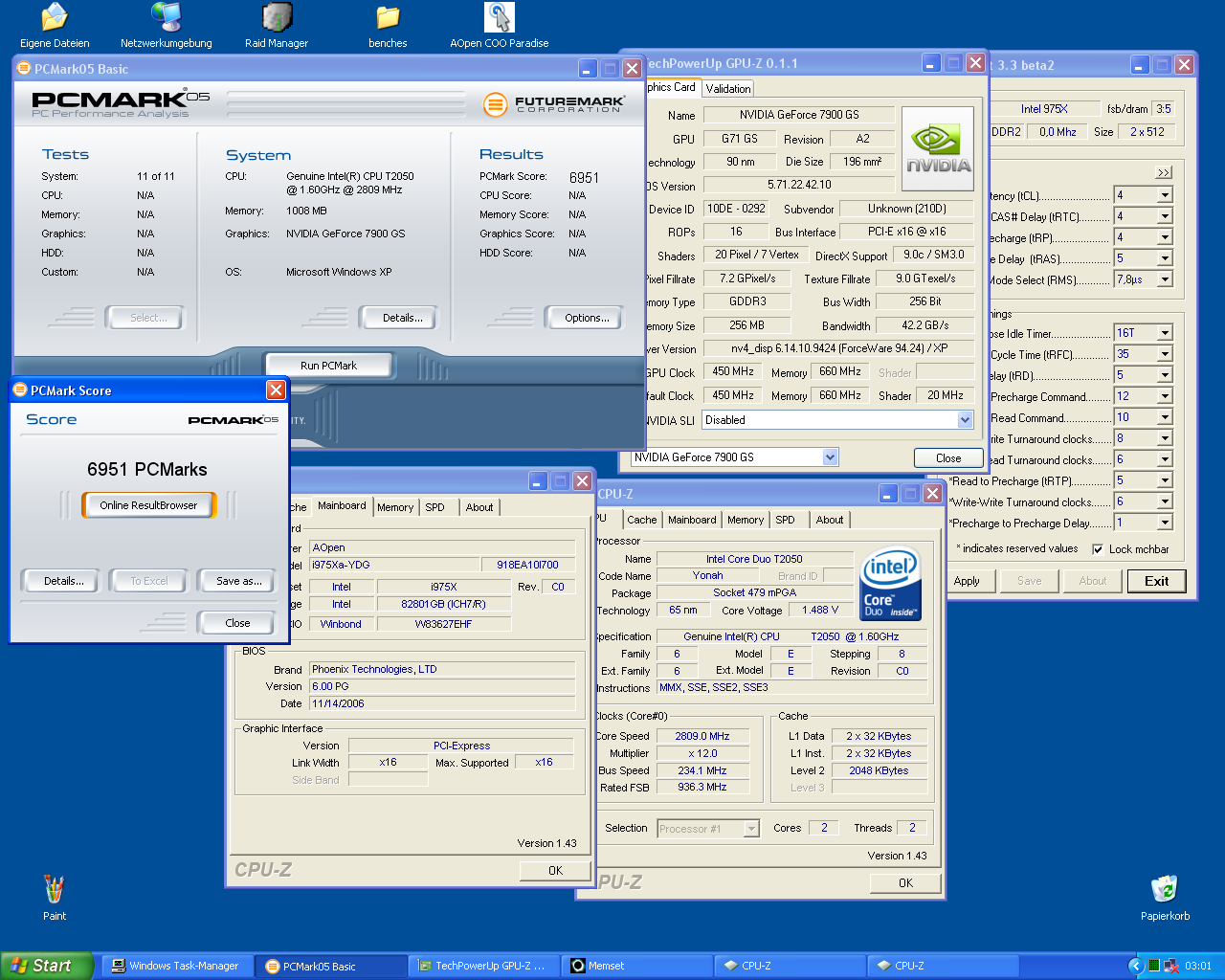Image resolution: width=1225 pixels, height=980 pixels.
Task: Open About tab in right CPU-Z window
Action: click(830, 520)
